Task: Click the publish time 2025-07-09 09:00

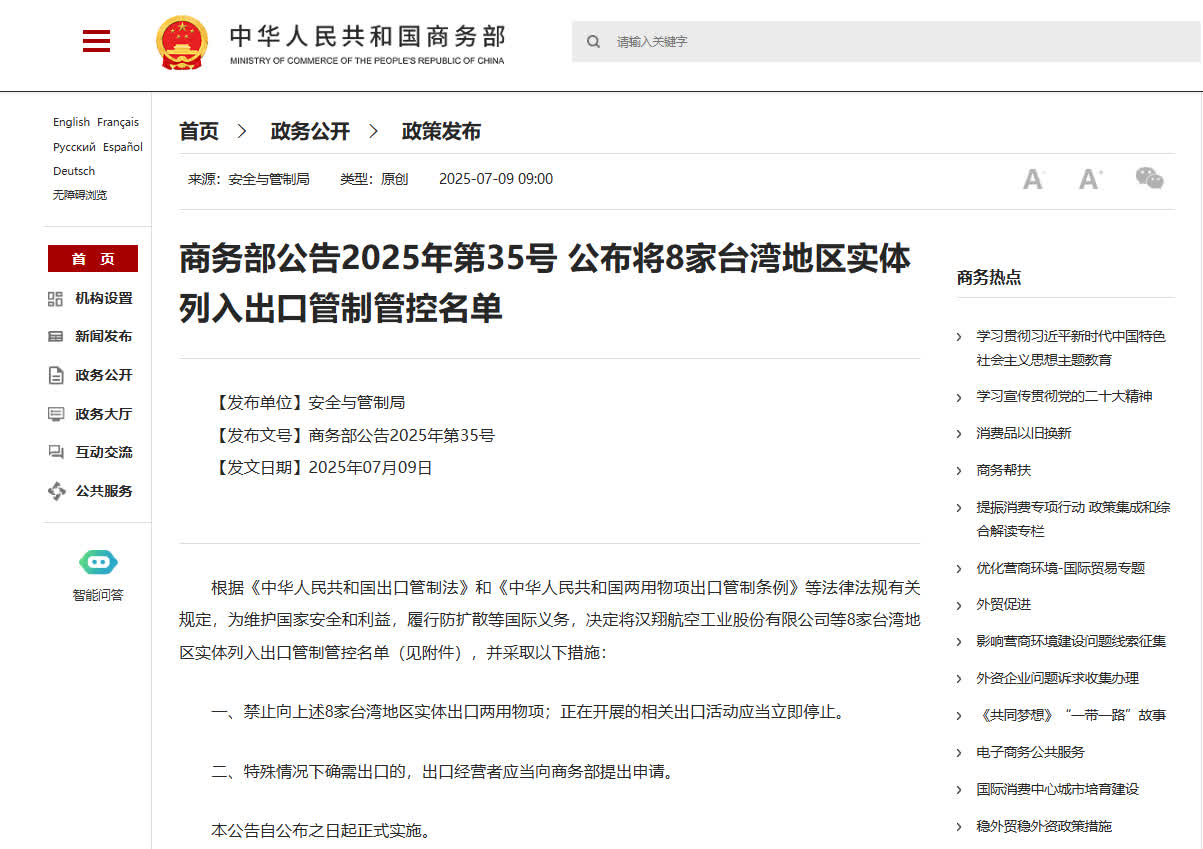Action: point(496,179)
